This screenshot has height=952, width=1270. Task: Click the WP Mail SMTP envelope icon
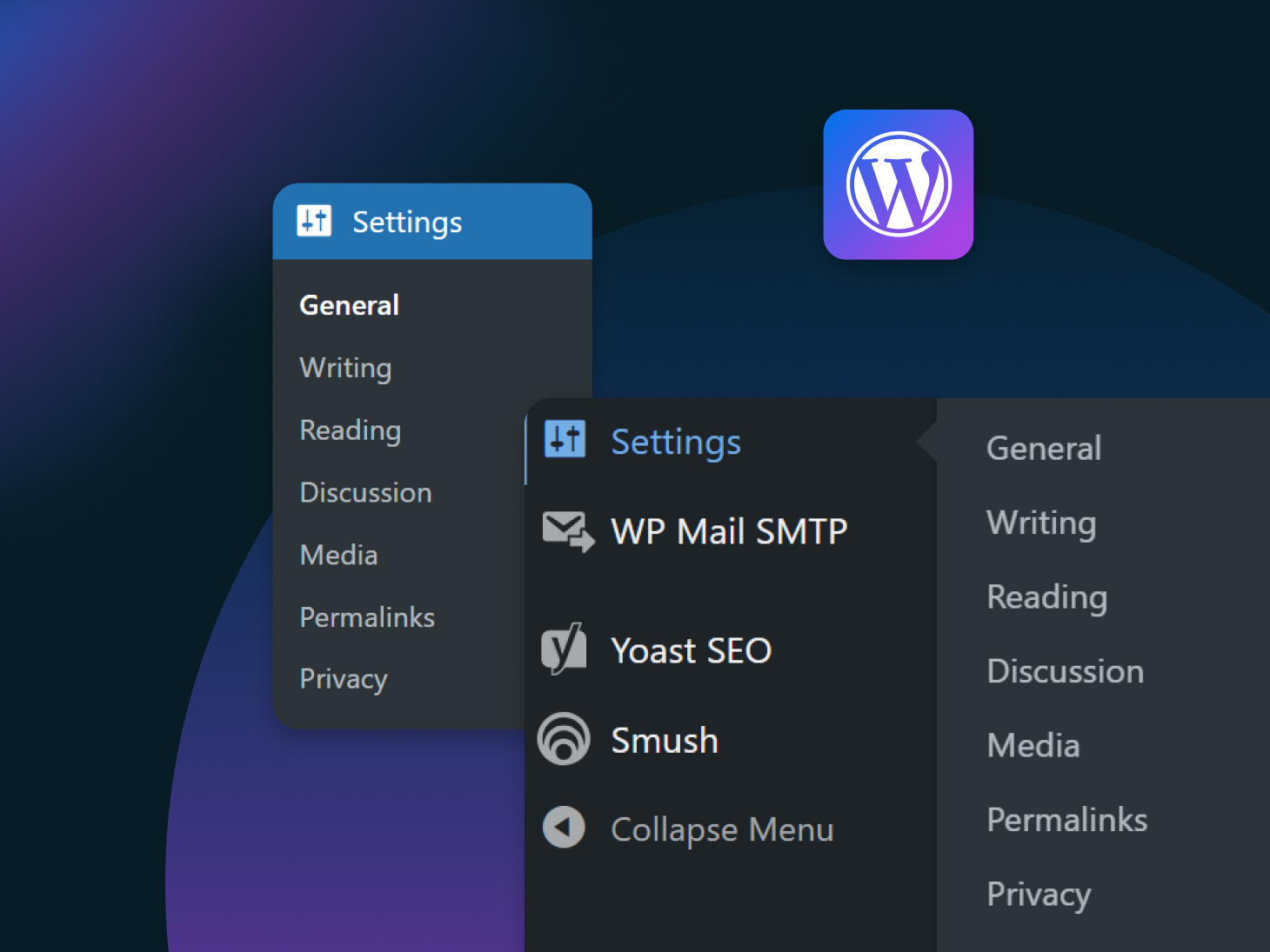pos(567,530)
